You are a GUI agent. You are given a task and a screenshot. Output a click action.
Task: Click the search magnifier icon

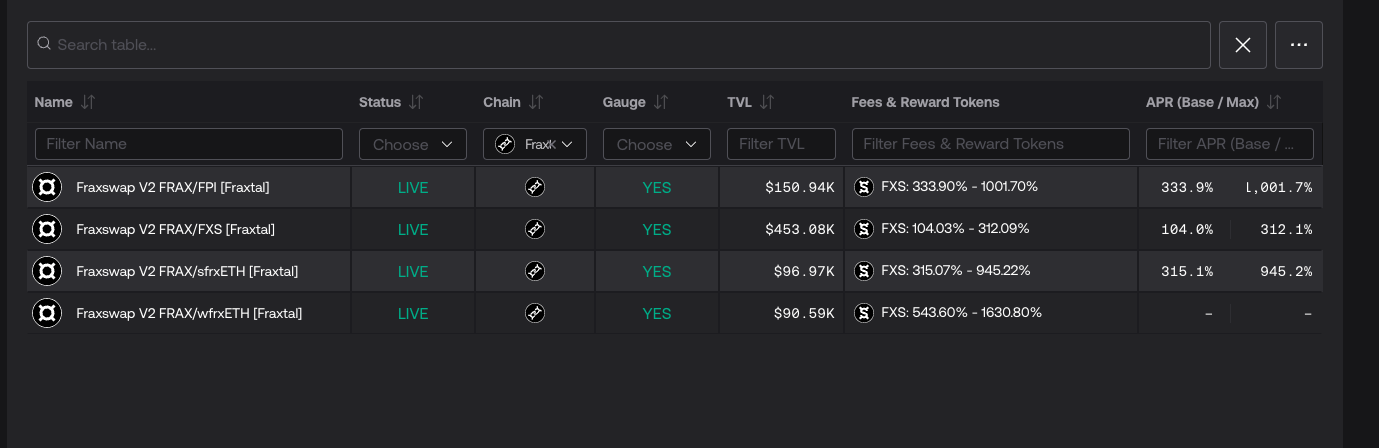tap(44, 44)
